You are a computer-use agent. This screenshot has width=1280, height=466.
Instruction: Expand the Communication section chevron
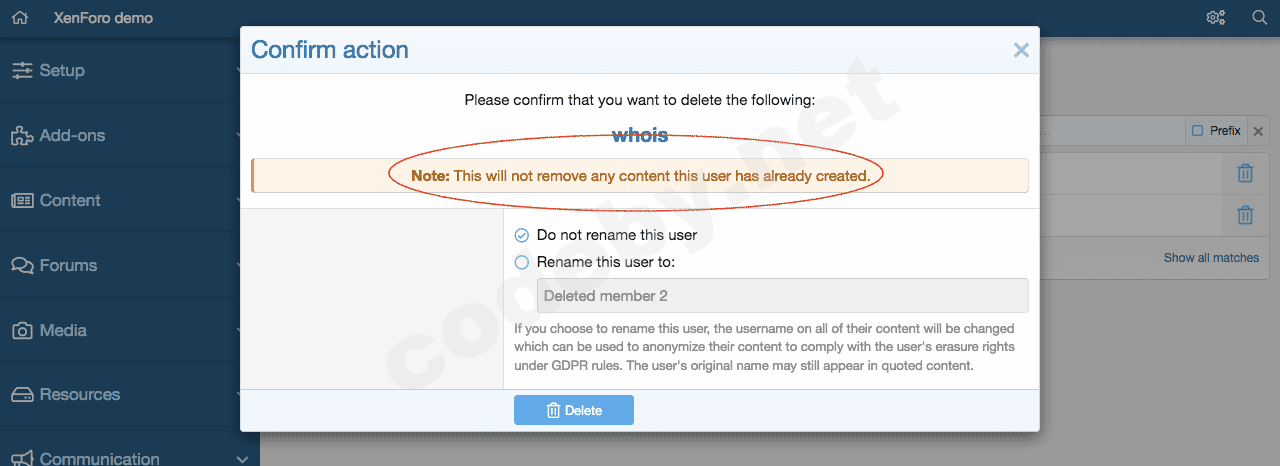242,459
